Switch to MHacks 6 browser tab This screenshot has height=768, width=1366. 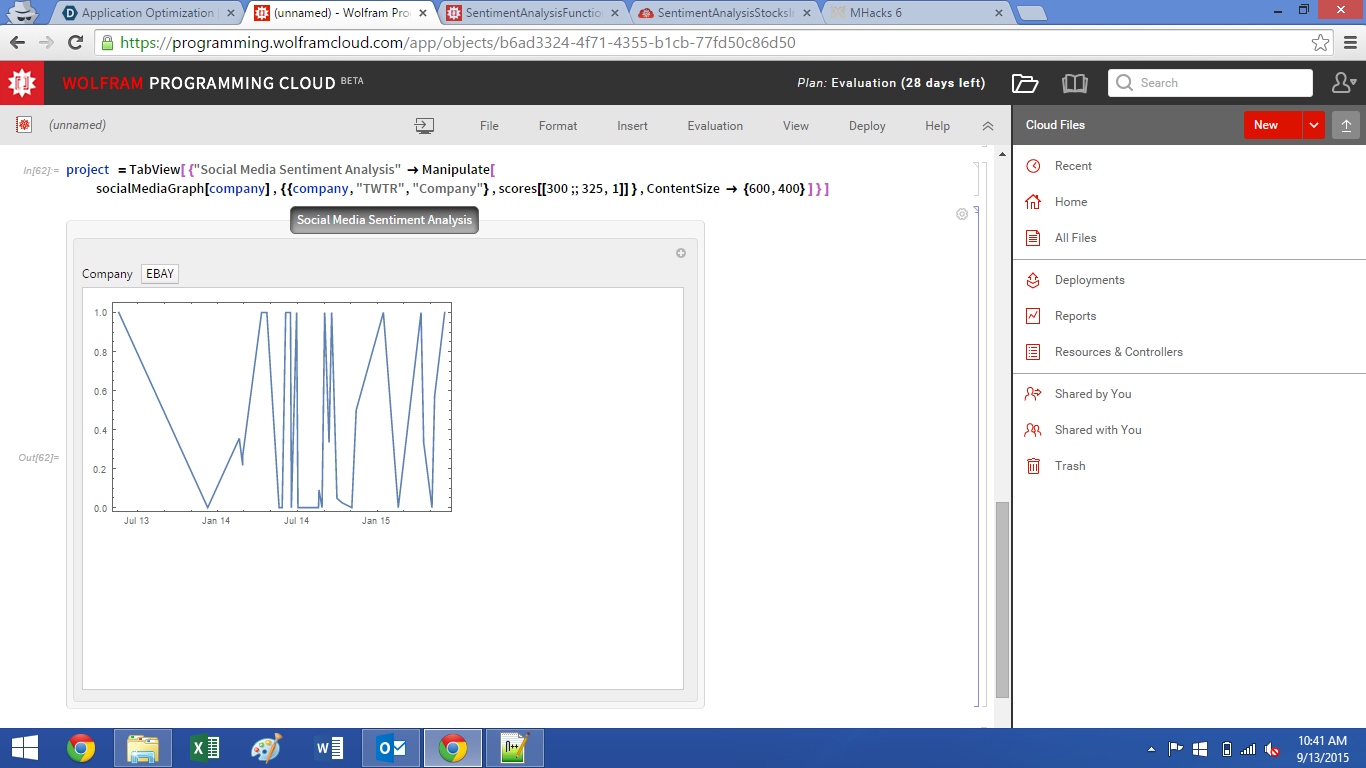tap(917, 13)
